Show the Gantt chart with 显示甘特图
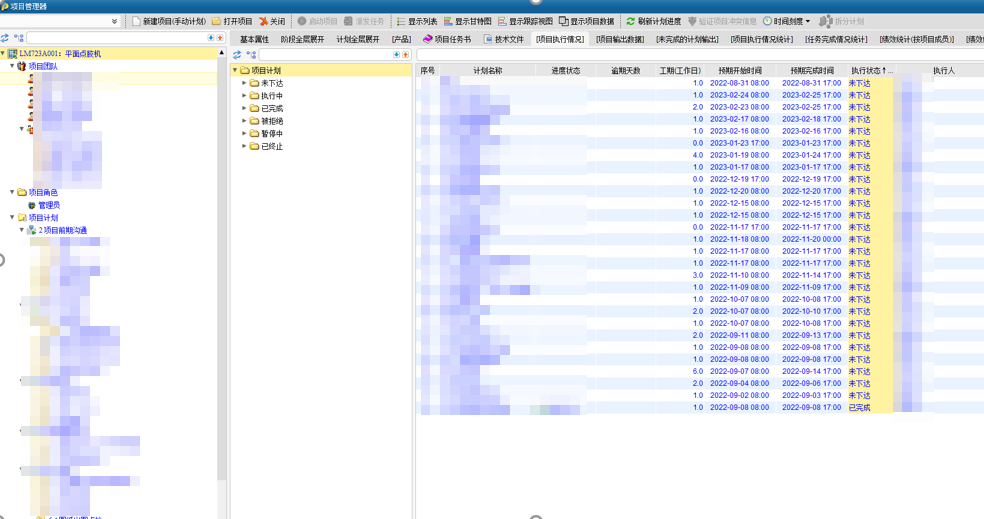This screenshot has width=984, height=519. tap(468, 21)
